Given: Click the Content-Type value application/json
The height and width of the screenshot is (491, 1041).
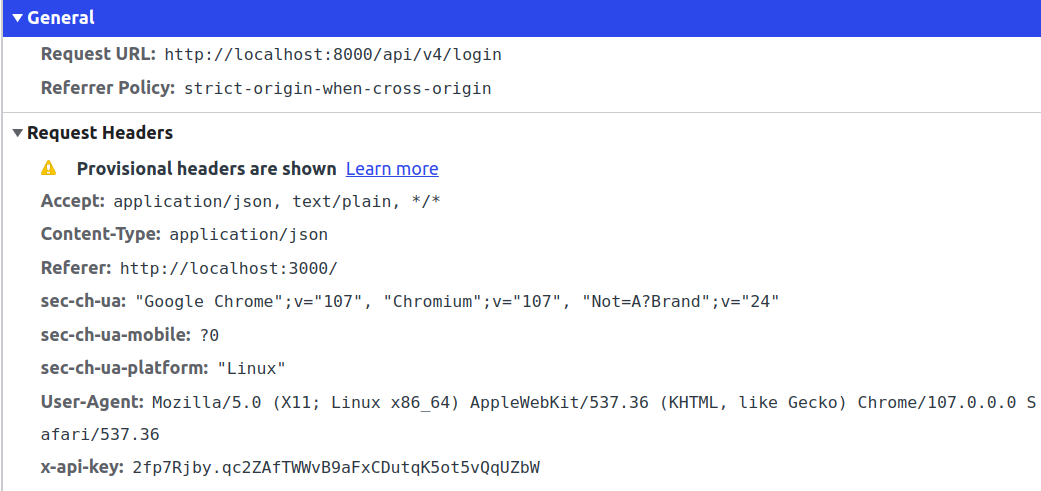Looking at the screenshot, I should click(248, 235).
